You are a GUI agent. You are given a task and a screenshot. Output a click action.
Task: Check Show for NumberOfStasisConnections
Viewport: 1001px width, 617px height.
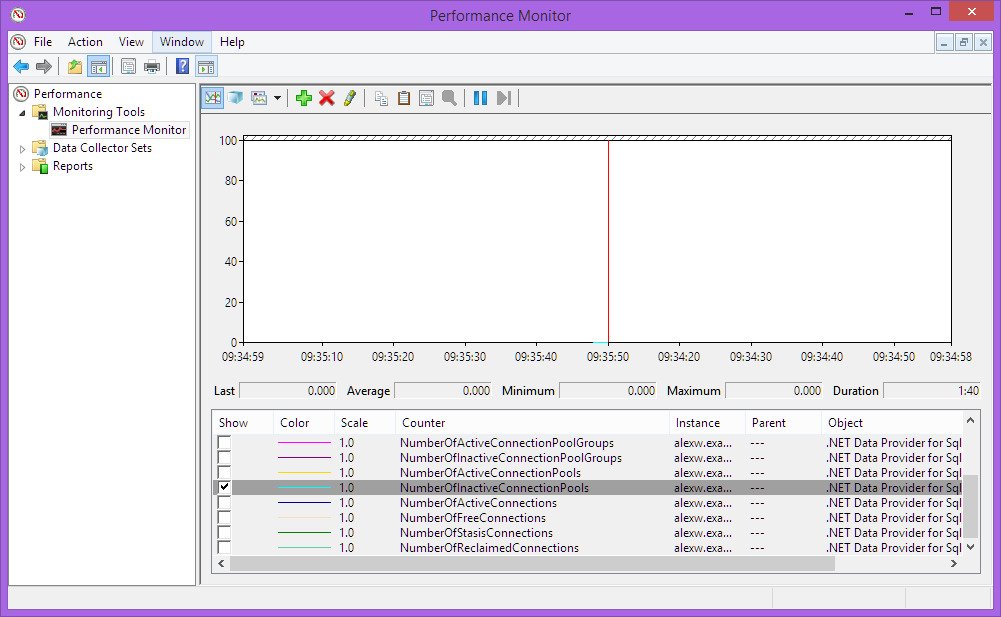[224, 532]
